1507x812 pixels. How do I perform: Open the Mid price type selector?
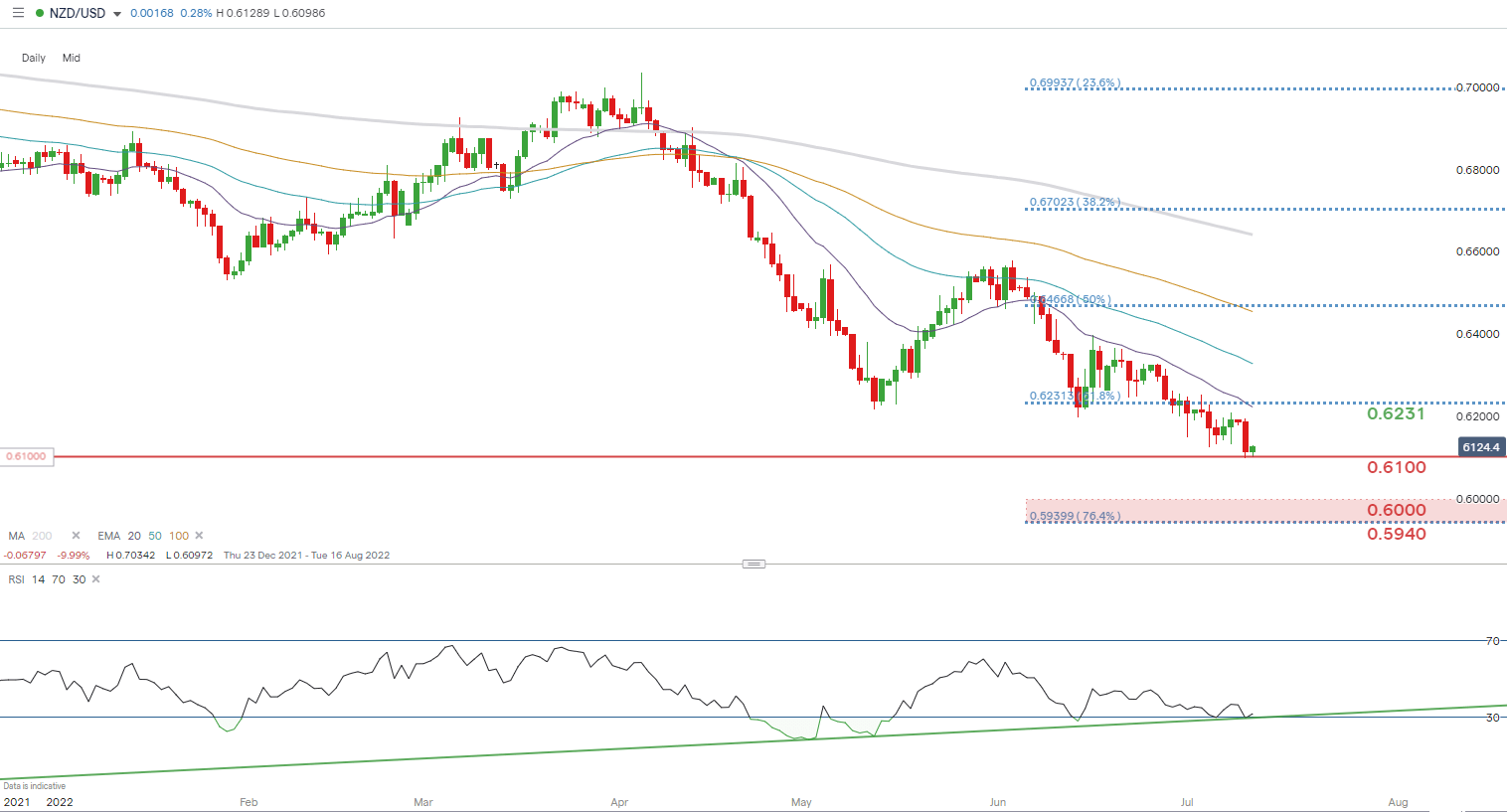coord(72,58)
